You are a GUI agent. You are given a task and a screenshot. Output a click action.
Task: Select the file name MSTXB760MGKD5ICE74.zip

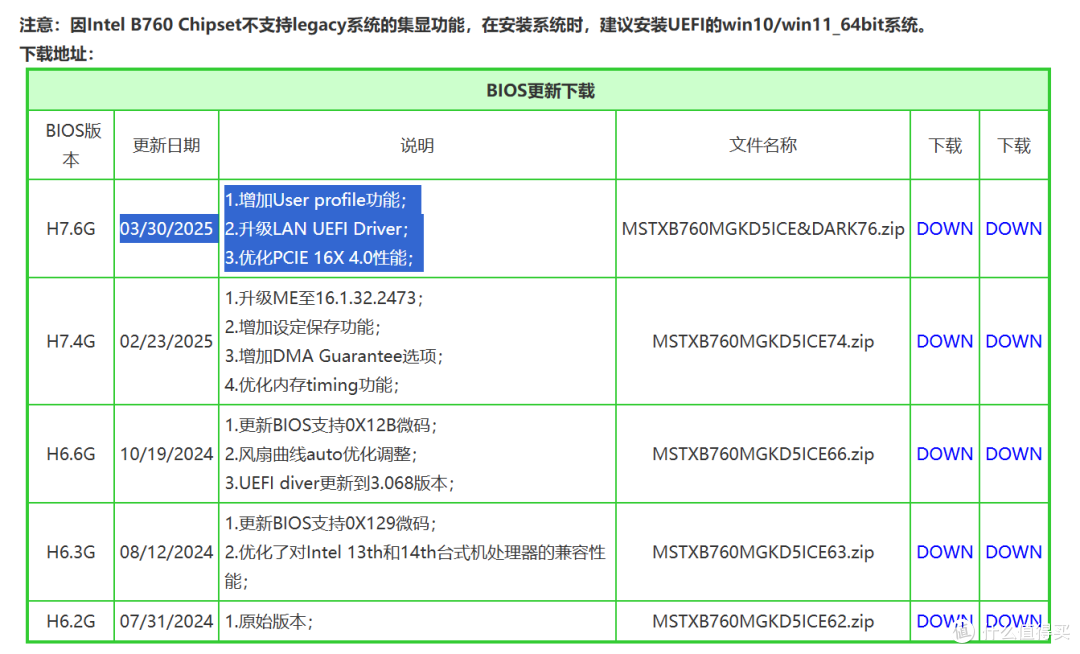coord(762,341)
